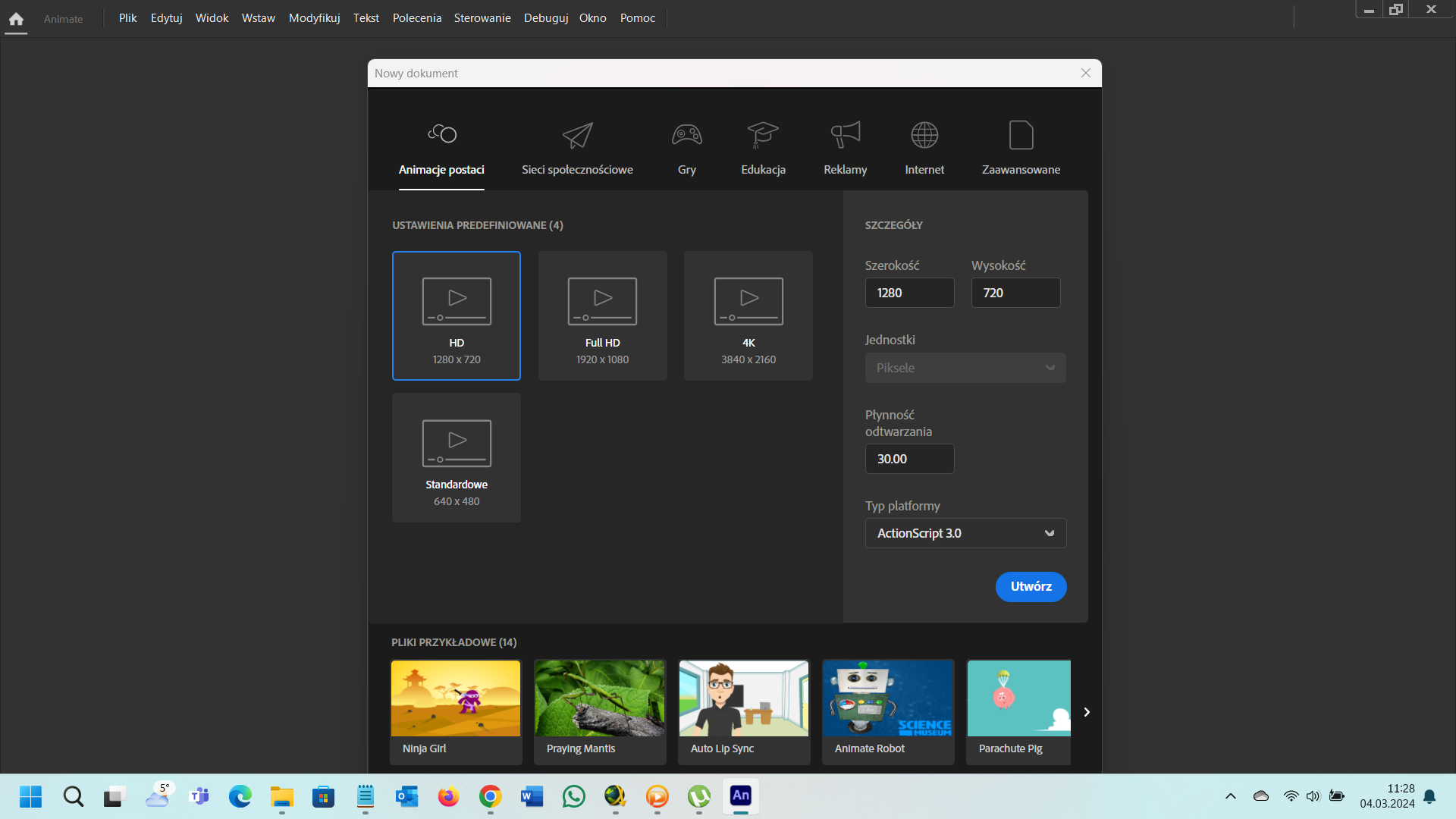Expand the Typ platformy ActionScript 3.0 dropdown
Screen dimensions: 1456x819
965,533
